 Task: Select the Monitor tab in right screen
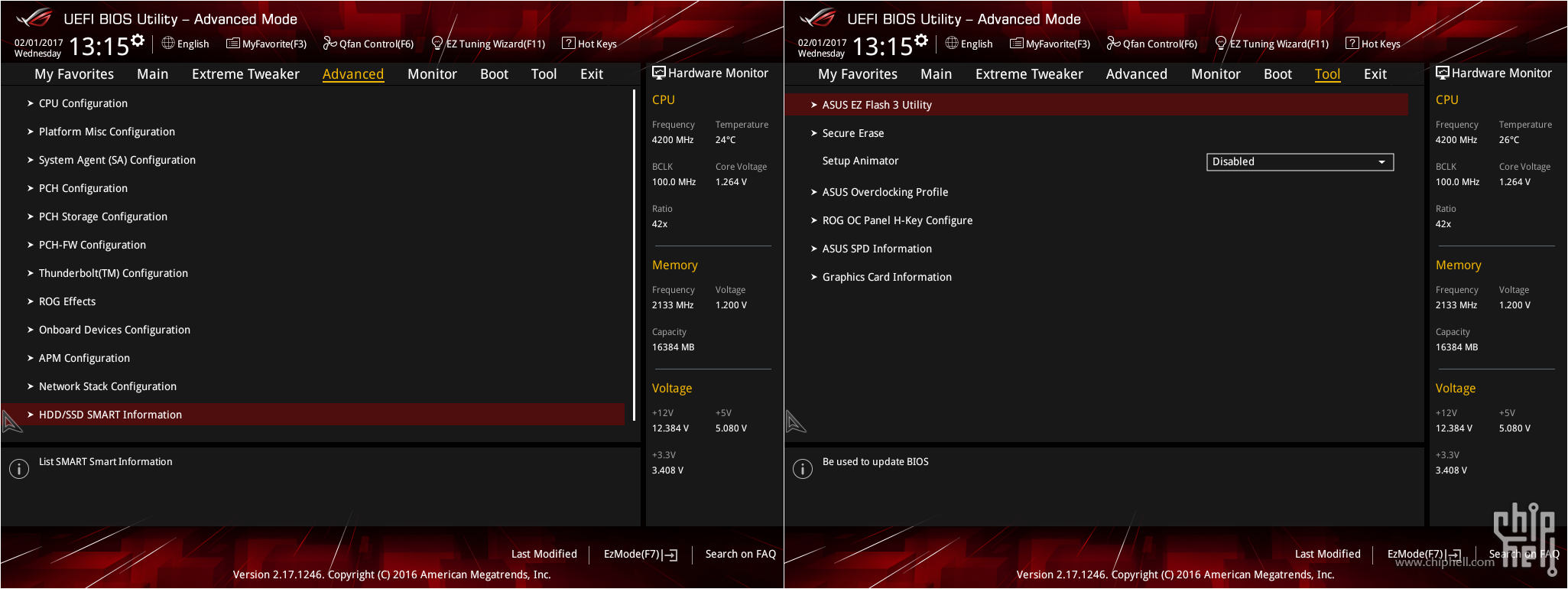point(1216,74)
